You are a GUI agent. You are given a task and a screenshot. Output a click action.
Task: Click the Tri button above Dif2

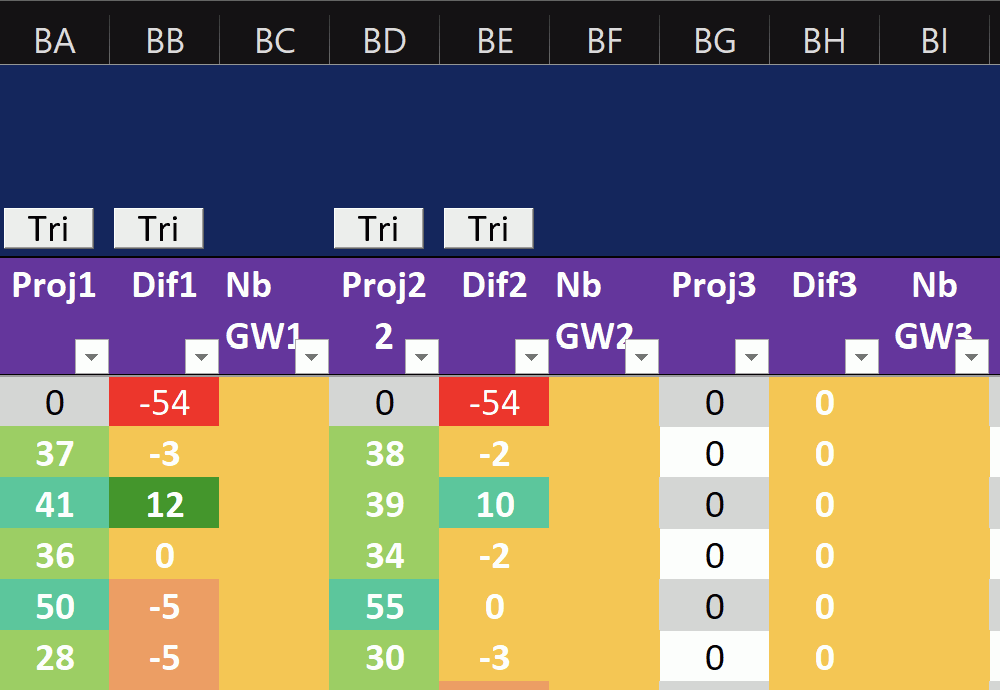(x=488, y=228)
